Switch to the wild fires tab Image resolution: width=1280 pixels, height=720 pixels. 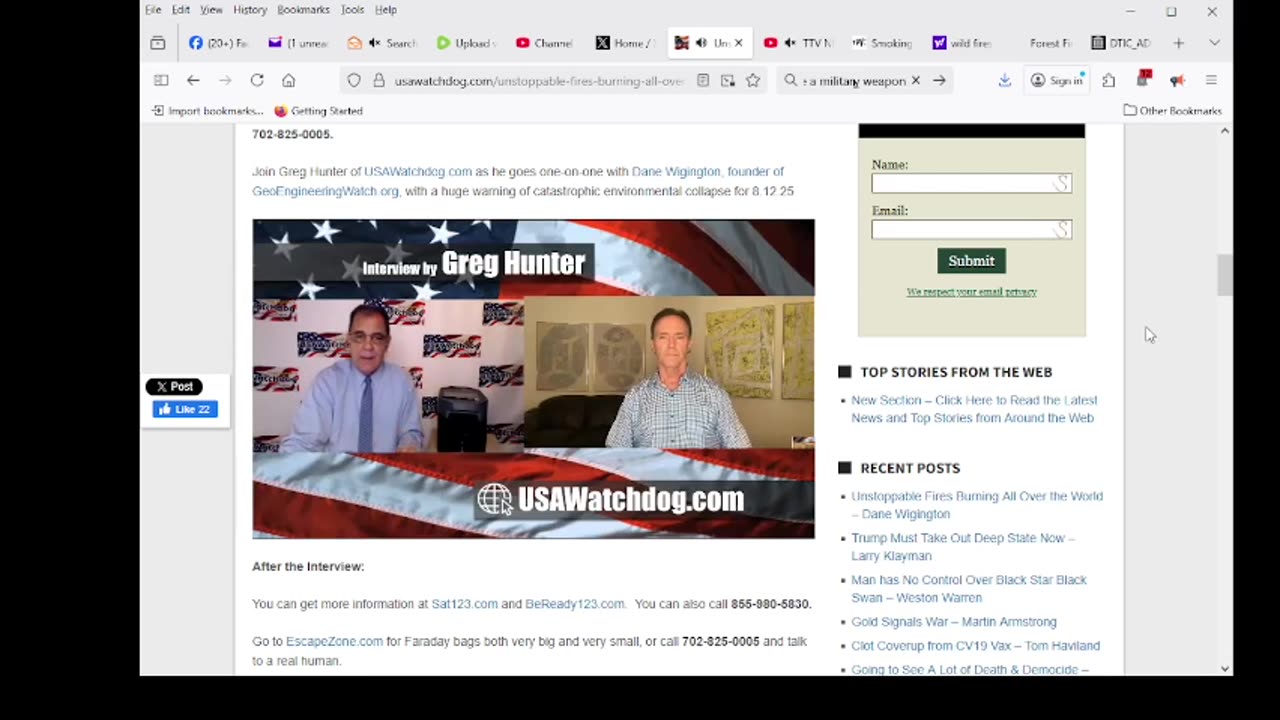[961, 43]
